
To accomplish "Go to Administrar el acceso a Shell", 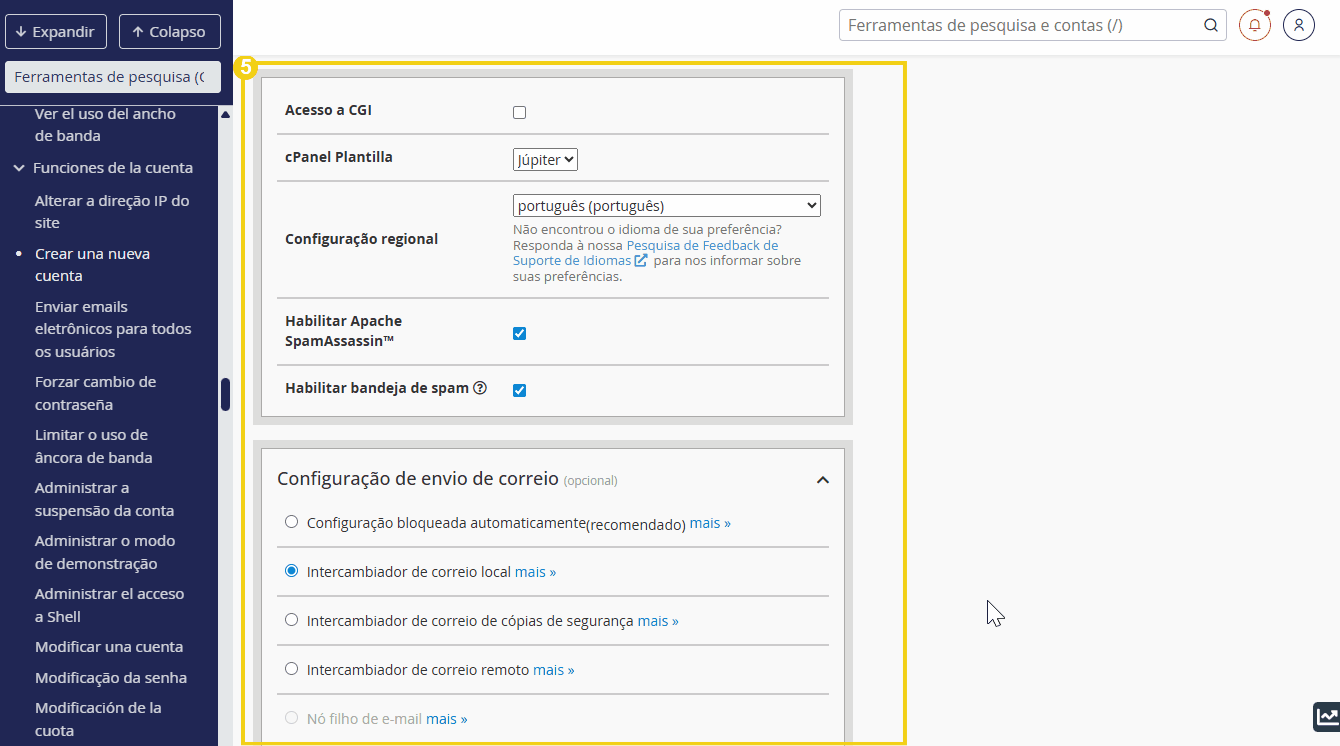I will (x=109, y=605).
